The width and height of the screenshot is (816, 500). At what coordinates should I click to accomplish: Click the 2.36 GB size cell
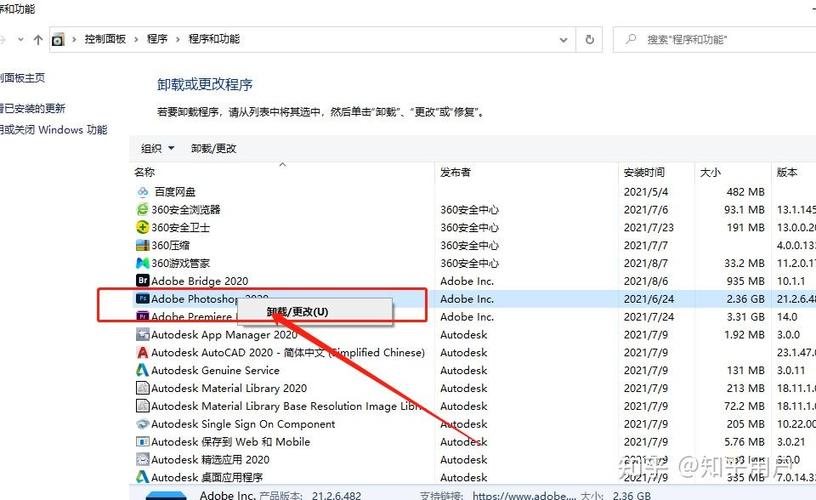745,299
